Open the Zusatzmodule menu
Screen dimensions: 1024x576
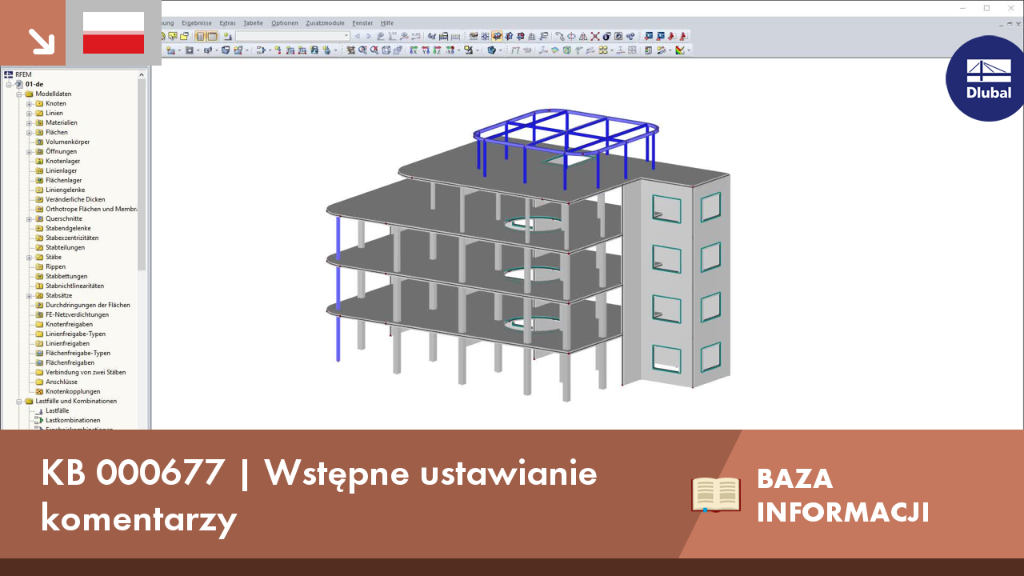[325, 23]
